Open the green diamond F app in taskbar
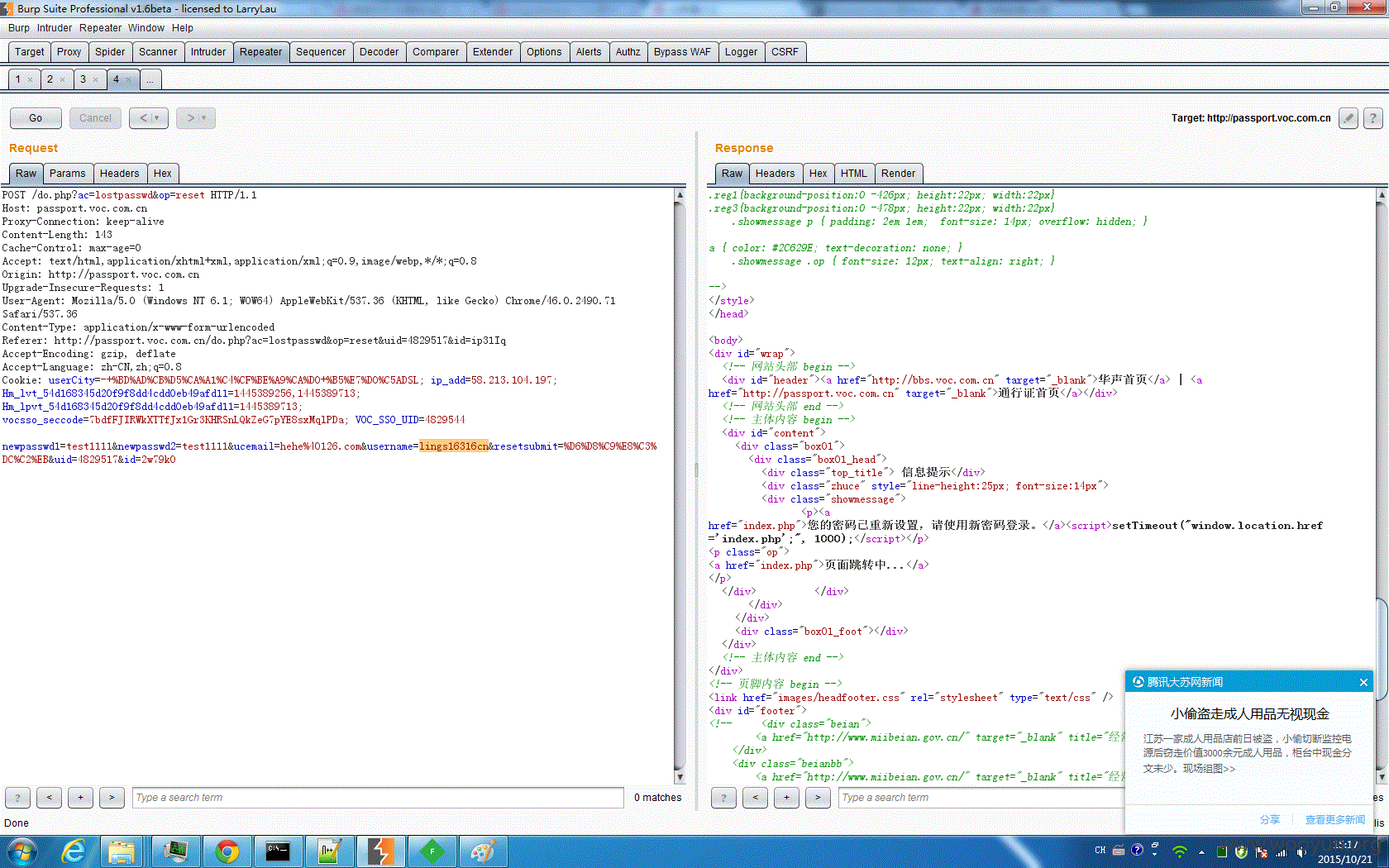 coord(432,851)
